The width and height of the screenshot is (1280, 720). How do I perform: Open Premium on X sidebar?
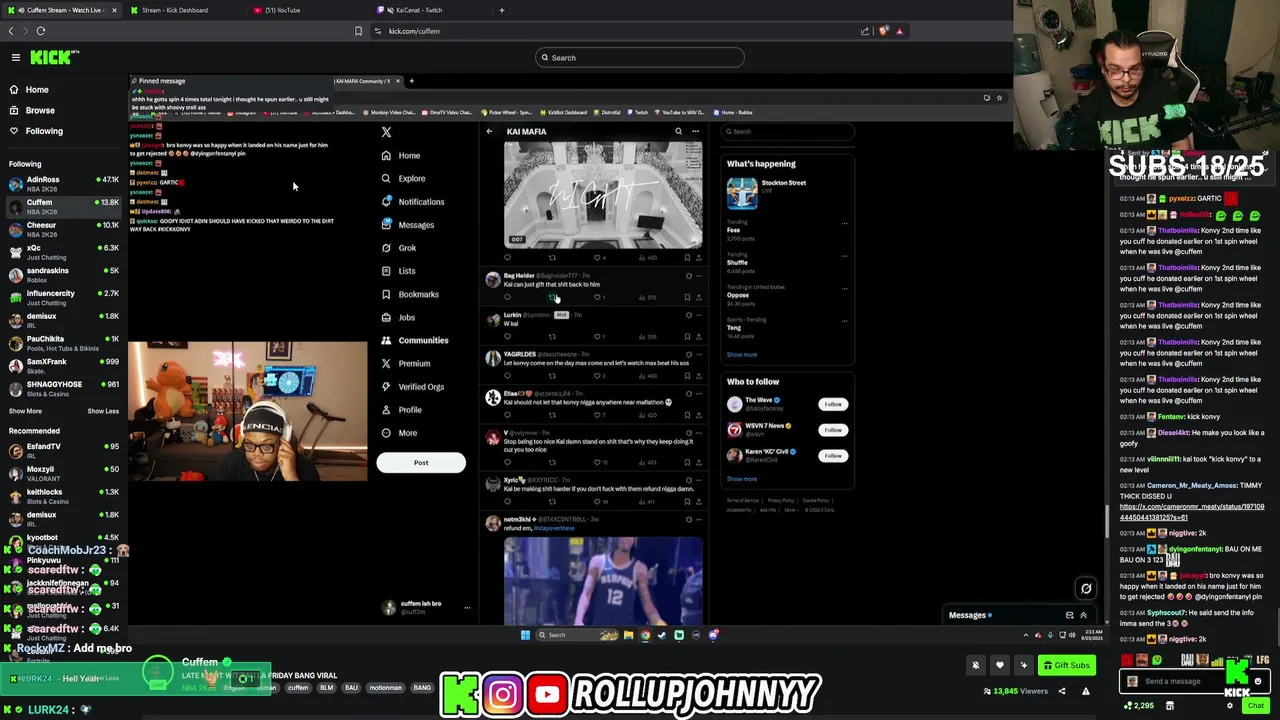[x=405, y=363]
